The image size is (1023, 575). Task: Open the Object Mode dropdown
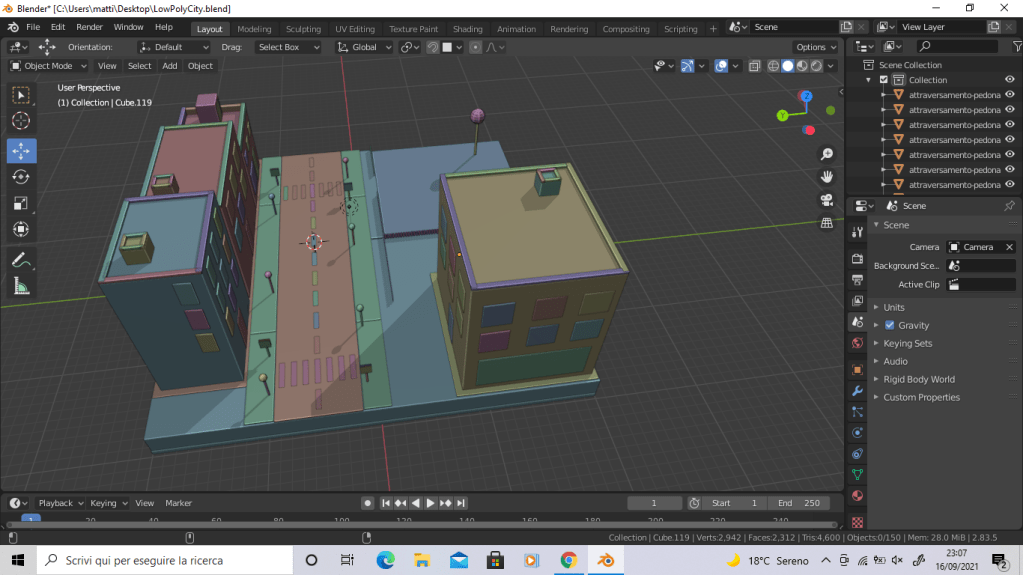tap(48, 66)
